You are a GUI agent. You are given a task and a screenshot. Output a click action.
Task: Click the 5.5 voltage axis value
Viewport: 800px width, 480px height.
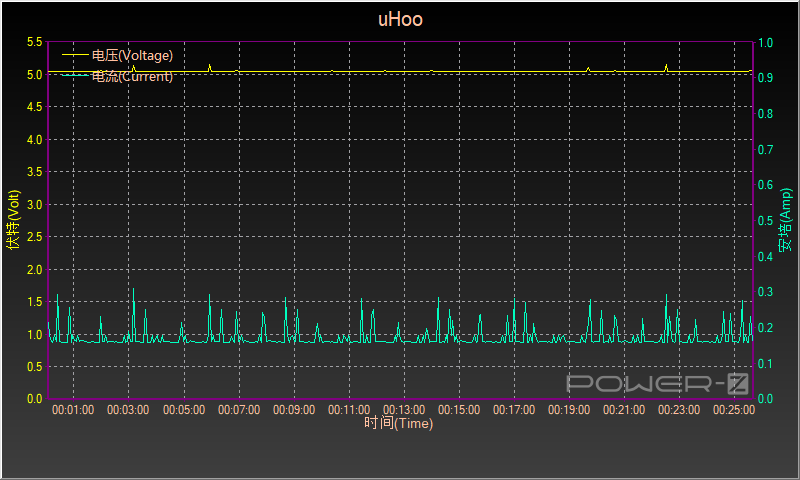(x=35, y=42)
